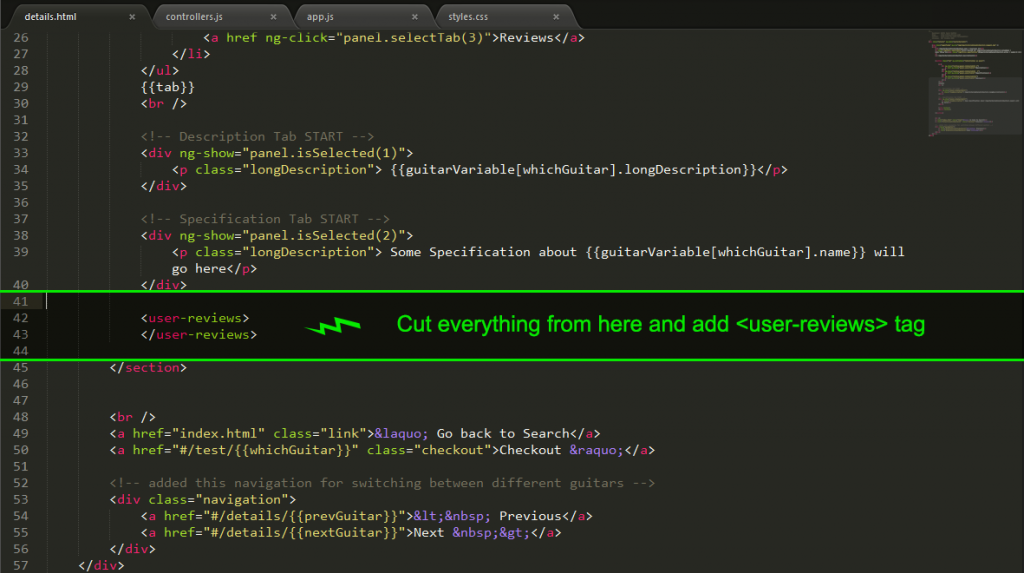Close the details.html tab
Screen dimensions: 1024x573
coord(132,17)
